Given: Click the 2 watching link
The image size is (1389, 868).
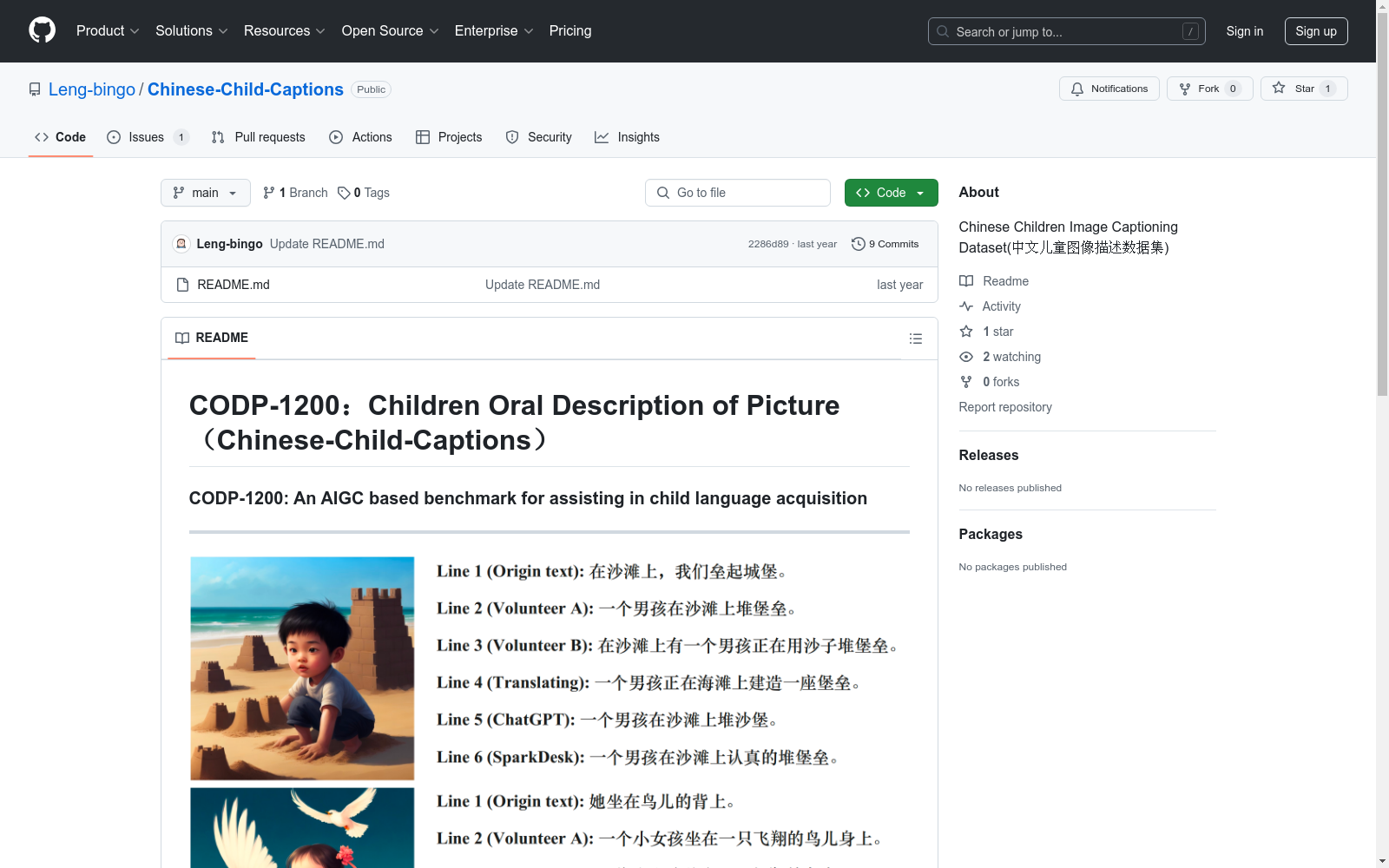Looking at the screenshot, I should (1000, 357).
